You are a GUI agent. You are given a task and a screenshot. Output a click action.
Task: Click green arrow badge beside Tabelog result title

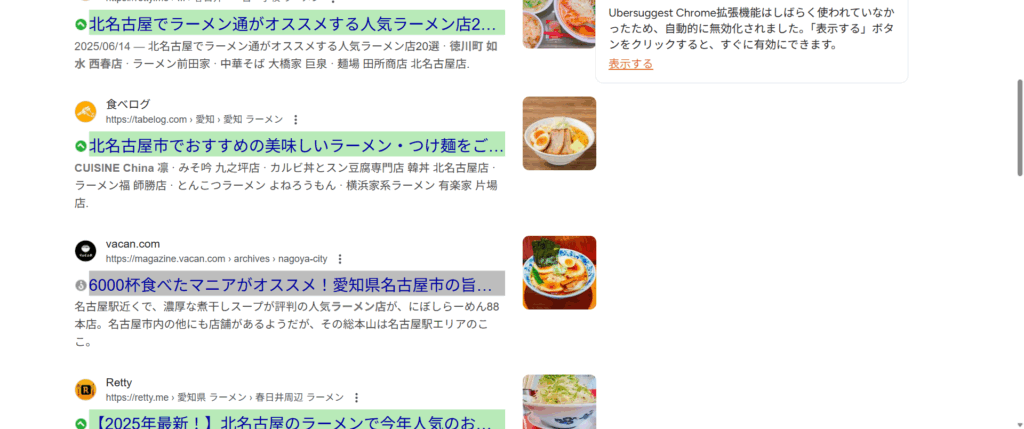click(x=81, y=145)
